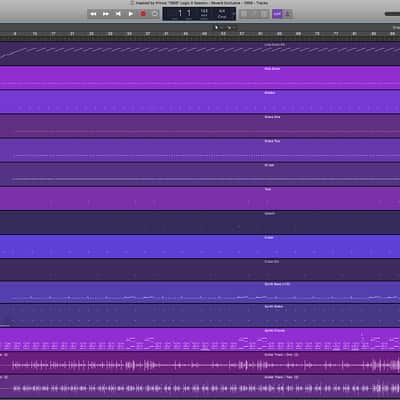Screen dimensions: 400x400
Task: Select the Kick Snare region
Action: pyautogui.click(x=200, y=78)
